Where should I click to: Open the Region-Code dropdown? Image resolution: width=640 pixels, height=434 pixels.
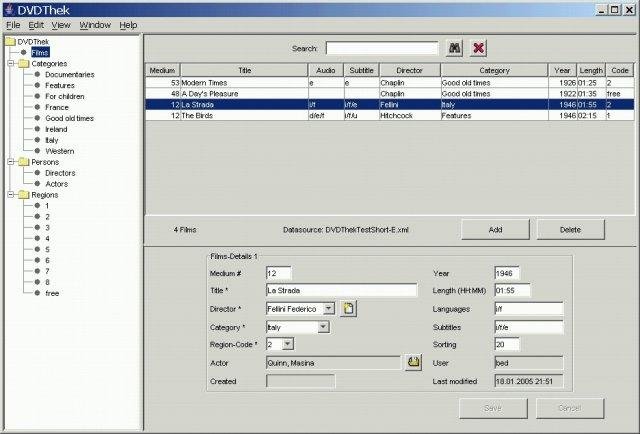(x=288, y=345)
